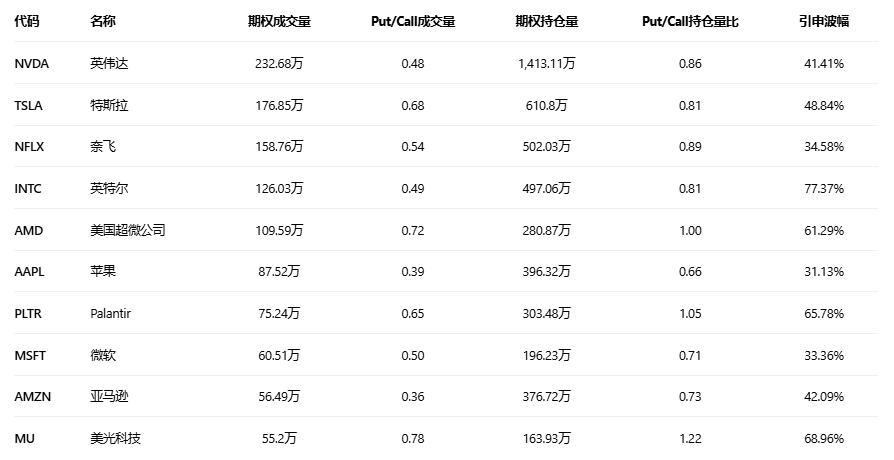Viewport: 894px width, 460px height.
Task: Open the 奈飞 stock name
Action: pyautogui.click(x=102, y=147)
